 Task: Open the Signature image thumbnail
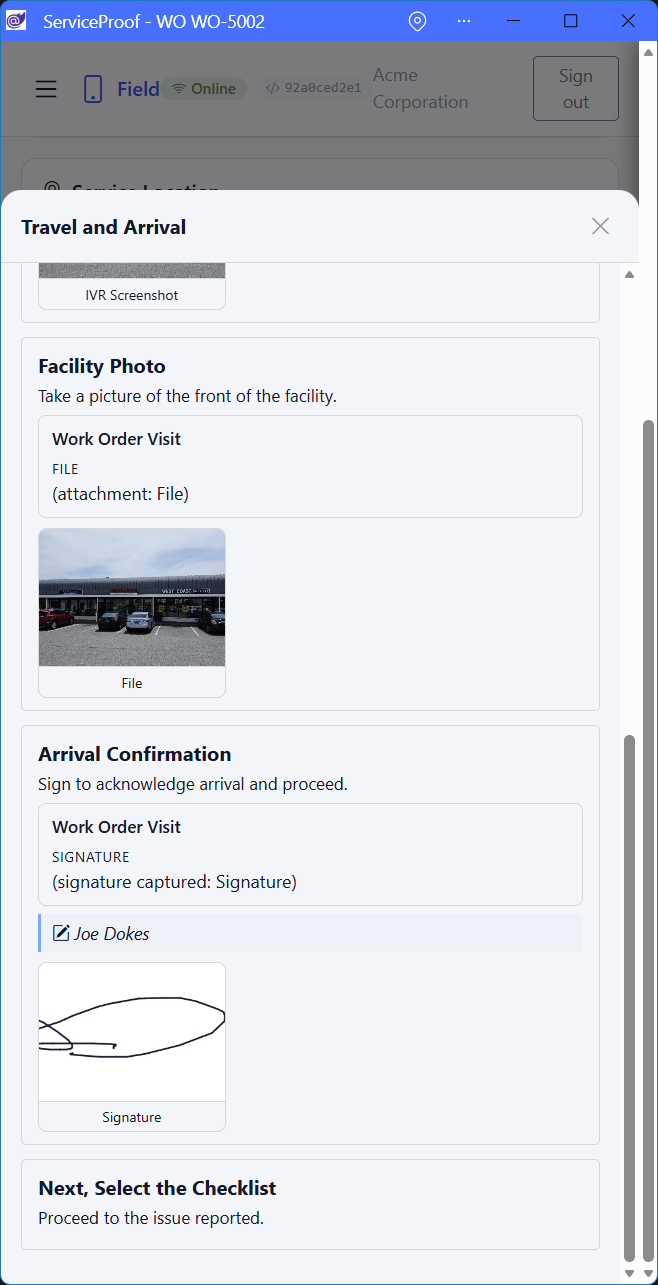(132, 1032)
